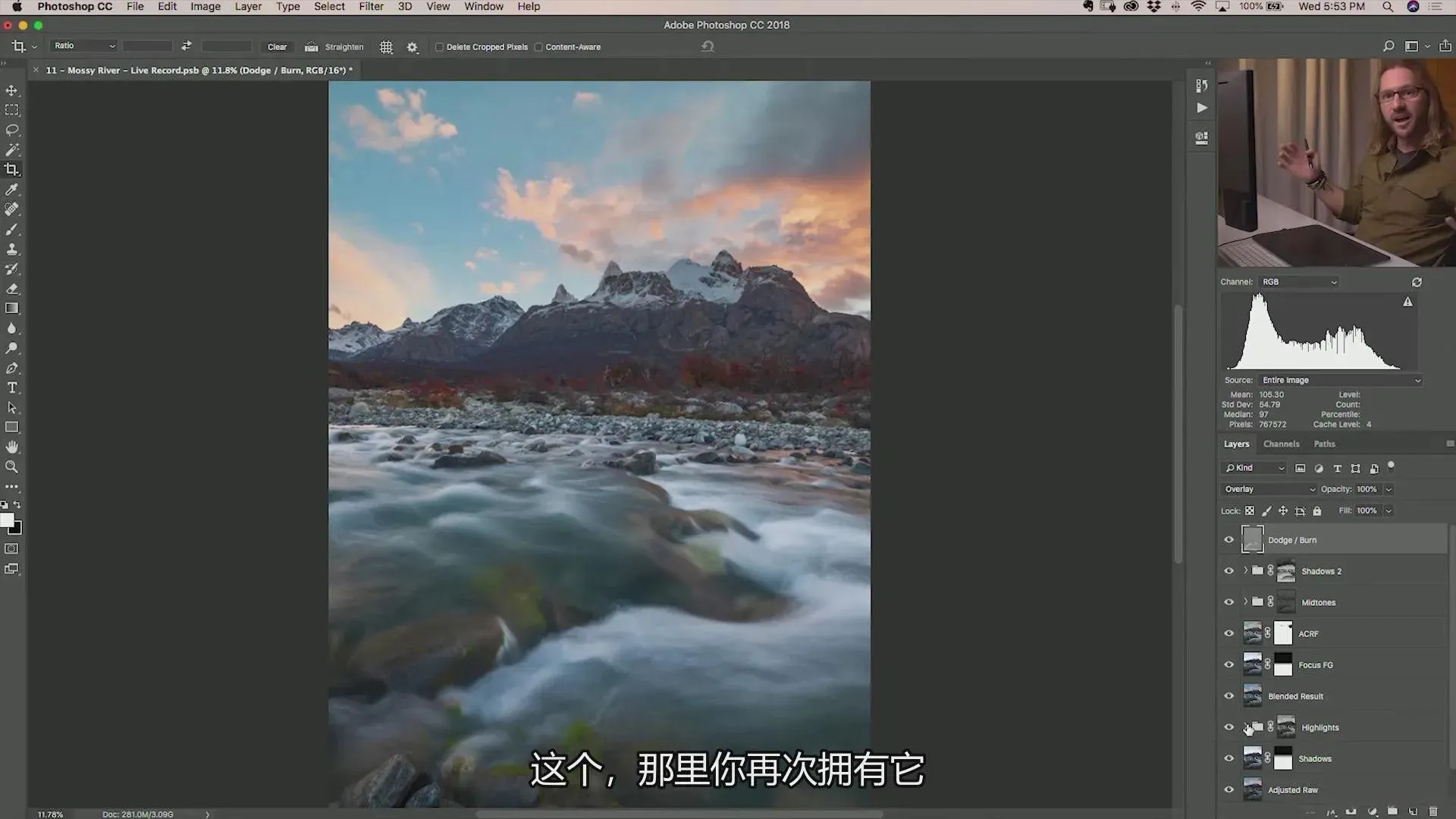Click the Clear button in options bar
The image size is (1456, 819).
pyautogui.click(x=277, y=47)
